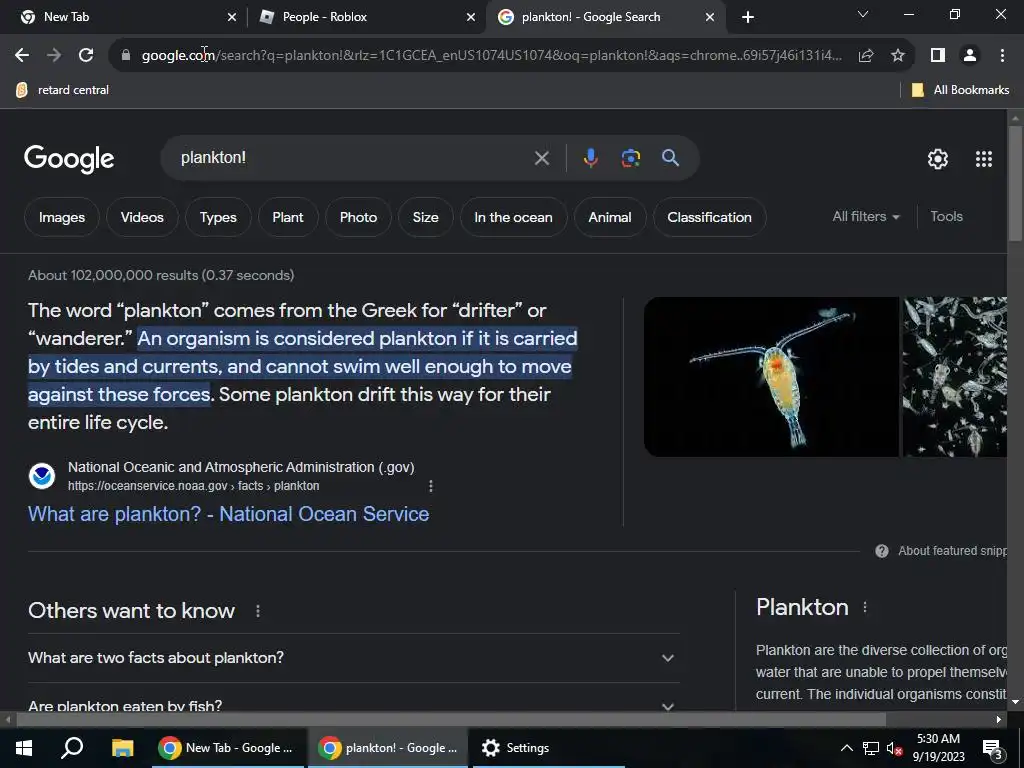Open the bookmark on bookmarks bar
Screen dimensions: 1024x768
click(x=63, y=90)
